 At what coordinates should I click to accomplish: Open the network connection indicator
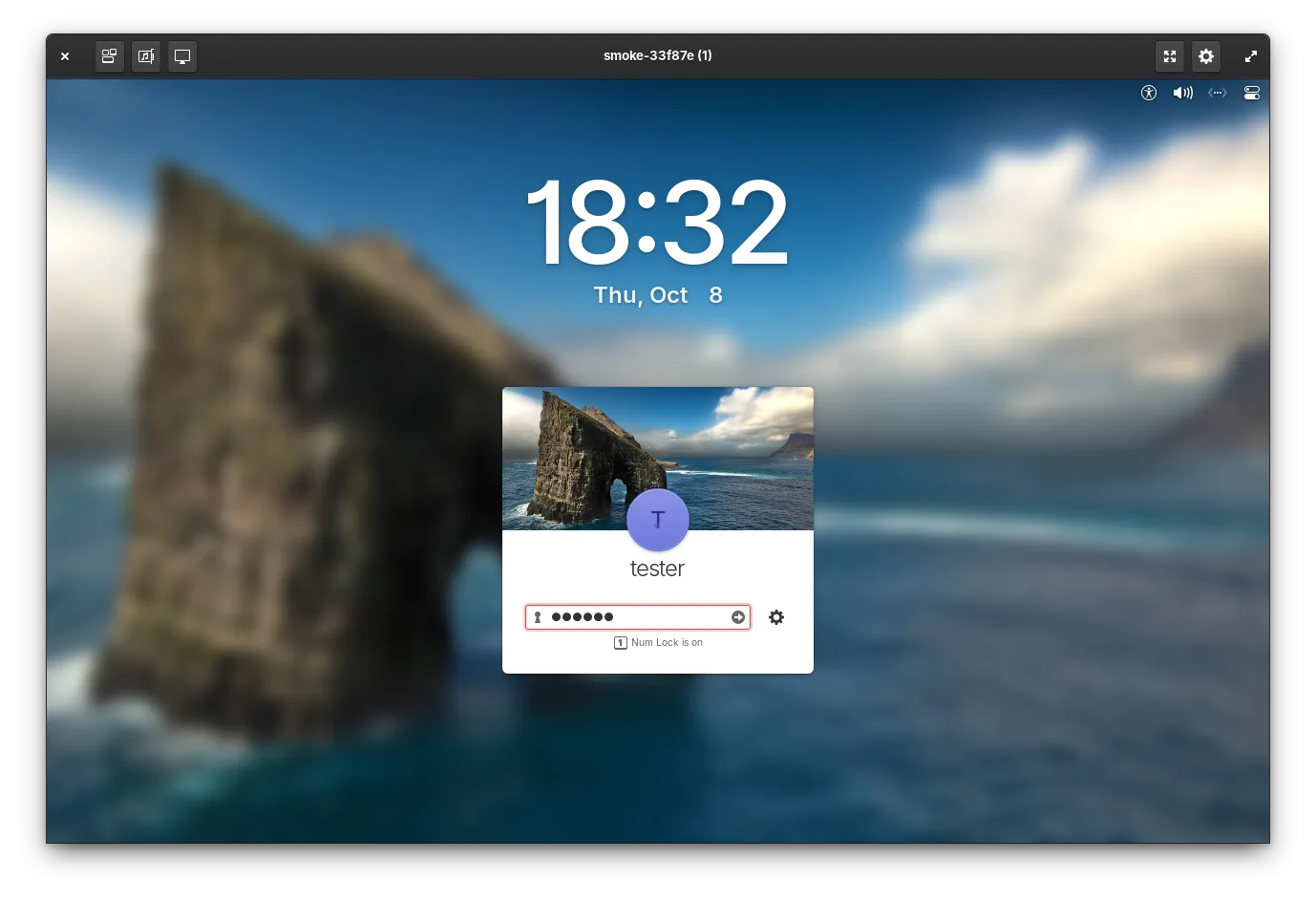point(1218,93)
